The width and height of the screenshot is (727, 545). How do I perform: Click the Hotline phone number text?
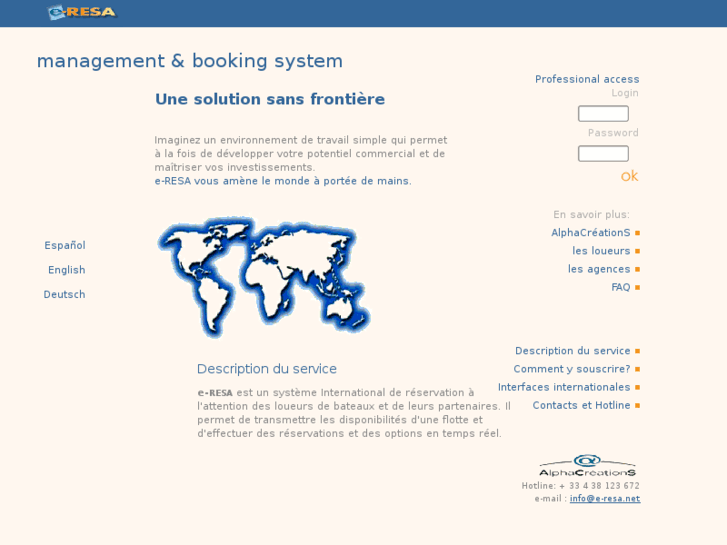[x=580, y=486]
